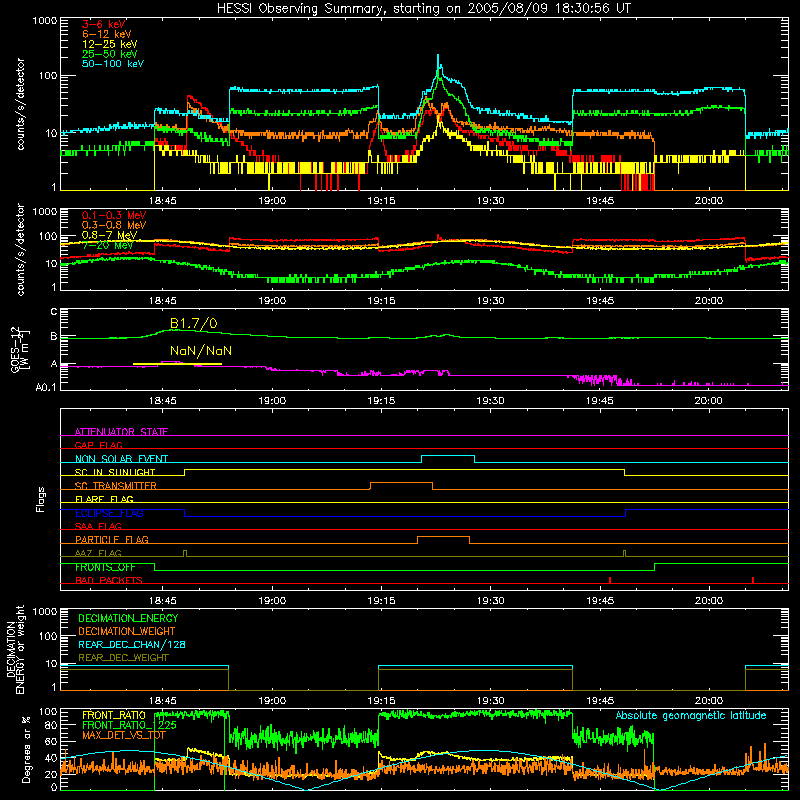The width and height of the screenshot is (800, 800).
Task: Click the REAR_DEC_WEIGHT legend label
Action: coord(123,658)
